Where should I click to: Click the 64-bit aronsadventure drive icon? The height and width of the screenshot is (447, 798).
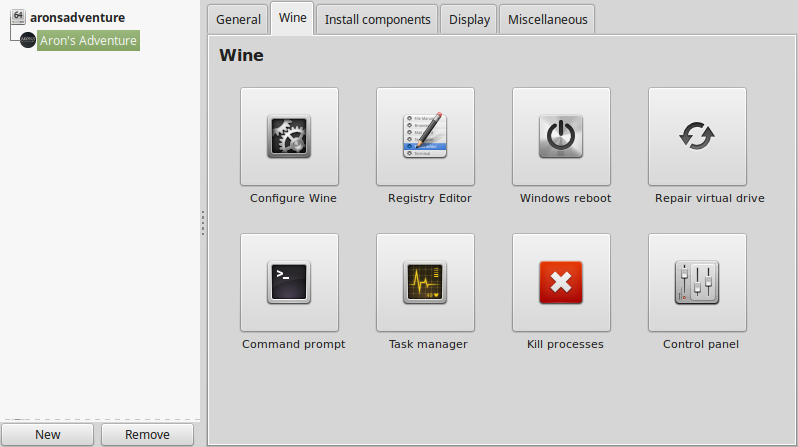[x=18, y=17]
